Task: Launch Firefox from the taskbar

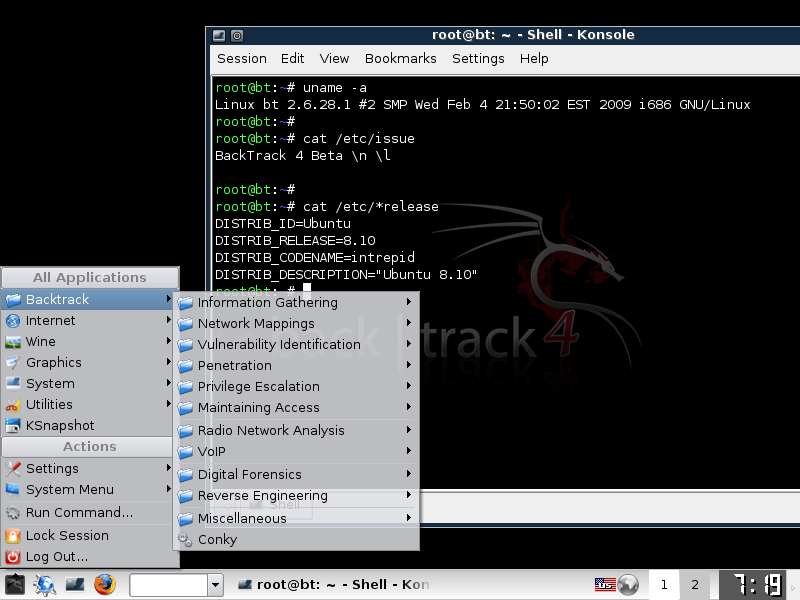Action: pyautogui.click(x=103, y=584)
